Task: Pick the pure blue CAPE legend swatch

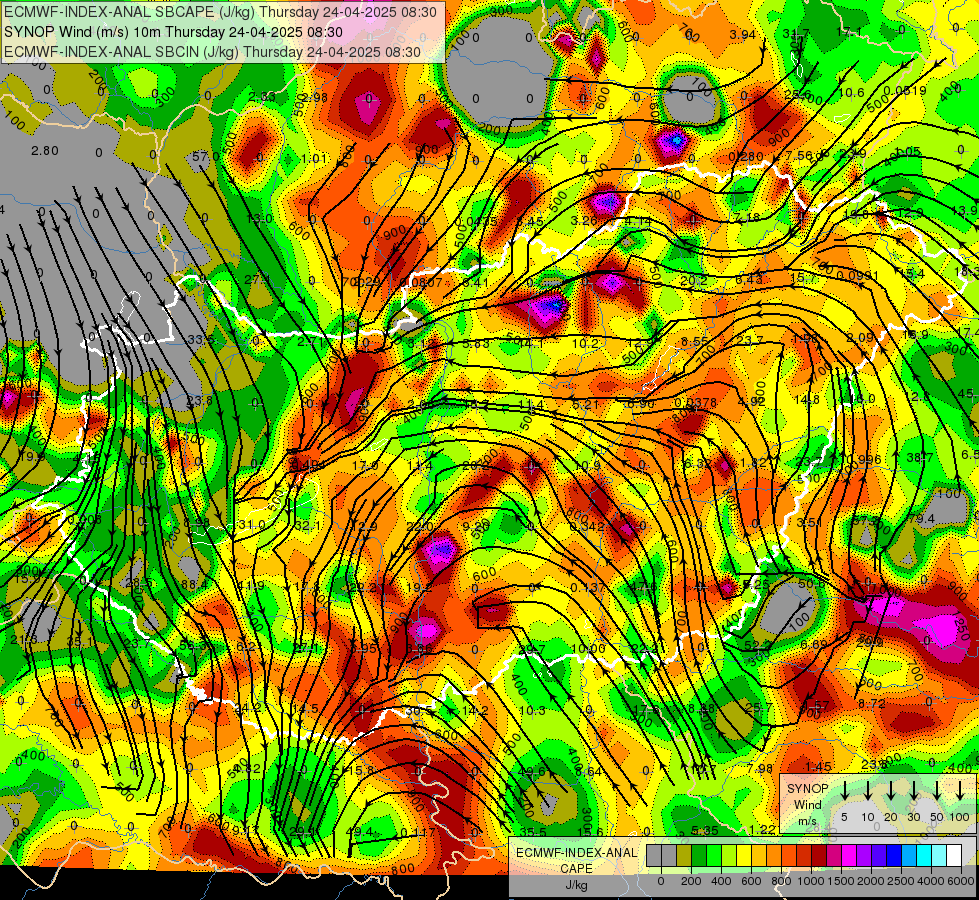Action: (x=893, y=856)
